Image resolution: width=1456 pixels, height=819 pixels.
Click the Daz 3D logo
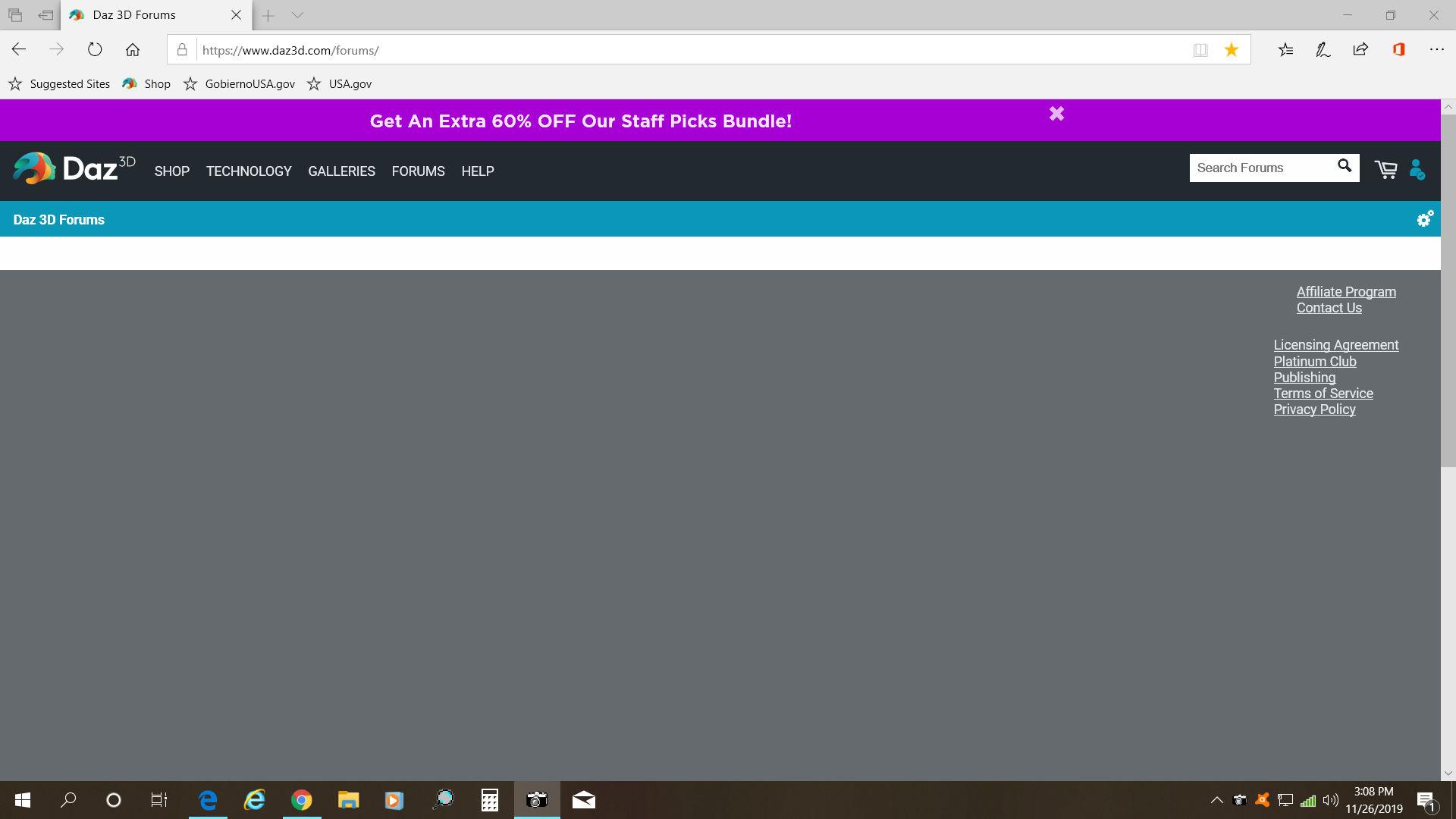tap(74, 168)
